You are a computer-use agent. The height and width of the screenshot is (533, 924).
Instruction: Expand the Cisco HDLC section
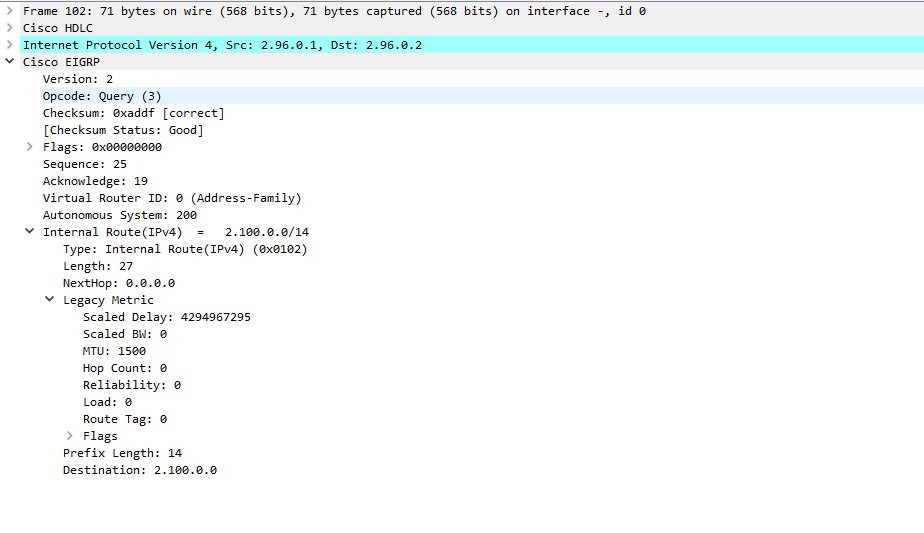tap(9, 28)
